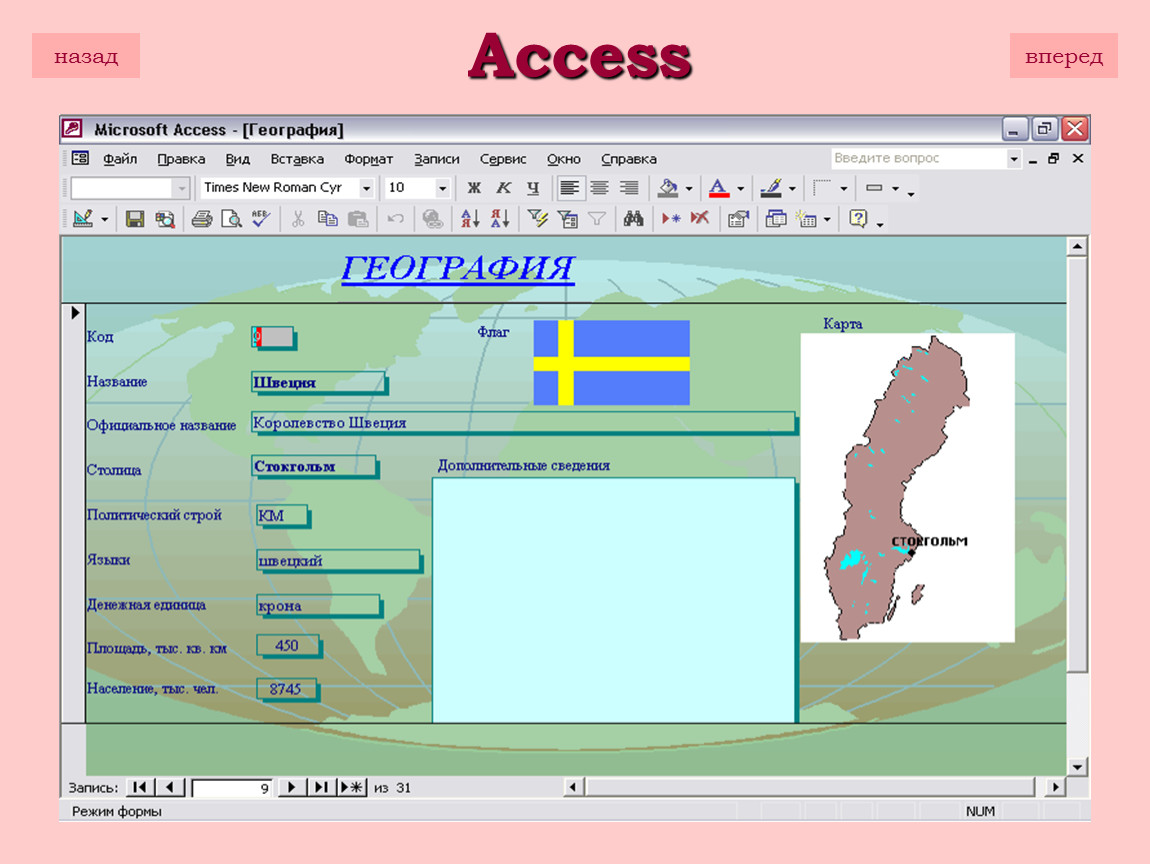
Task: Click the Save diskette icon
Action: (134, 219)
